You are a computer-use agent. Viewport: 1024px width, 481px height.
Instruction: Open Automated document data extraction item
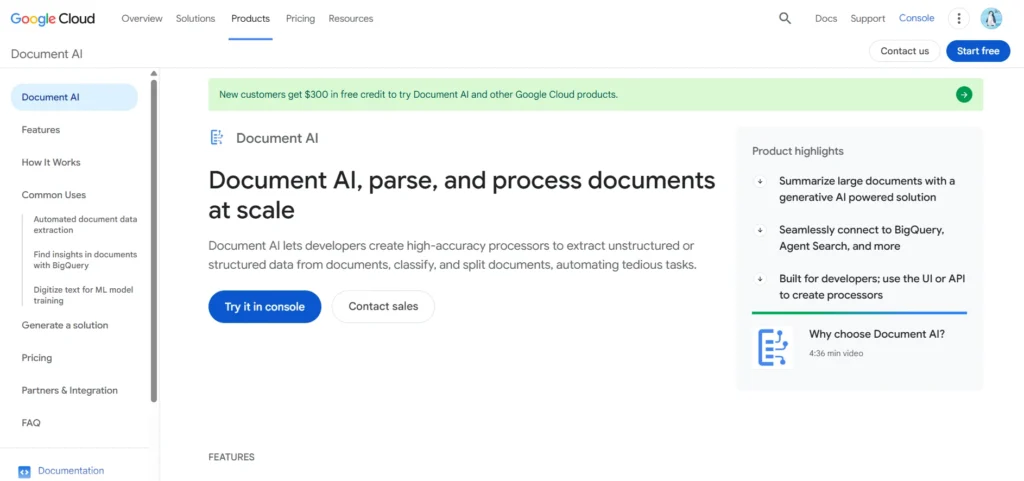86,225
